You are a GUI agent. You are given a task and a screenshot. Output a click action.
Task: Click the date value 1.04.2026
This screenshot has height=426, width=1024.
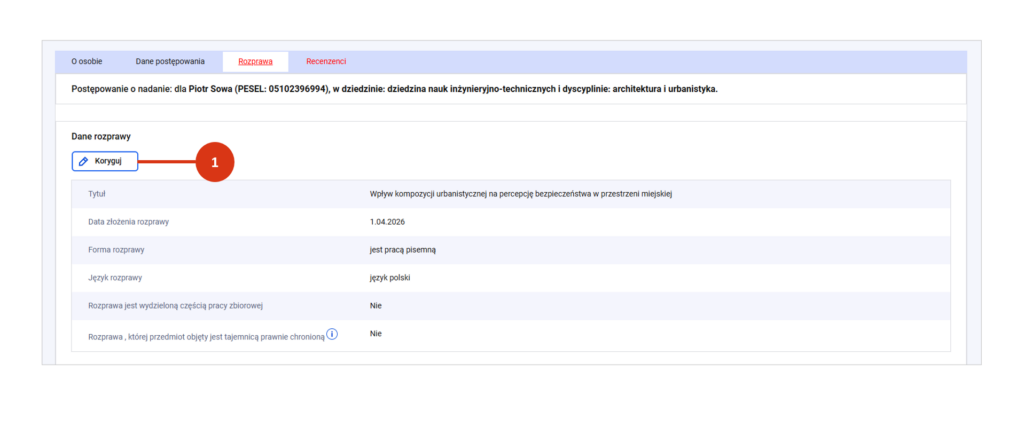click(x=389, y=221)
